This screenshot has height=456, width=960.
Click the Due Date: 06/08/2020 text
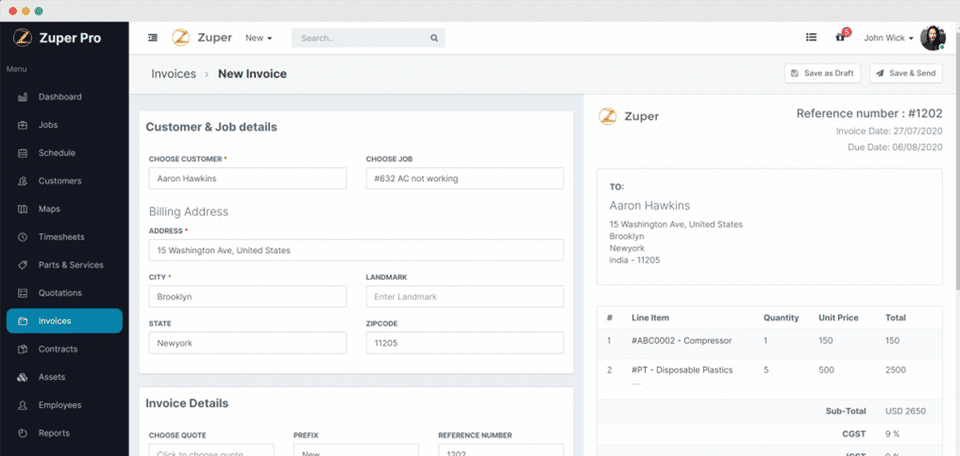pos(895,148)
